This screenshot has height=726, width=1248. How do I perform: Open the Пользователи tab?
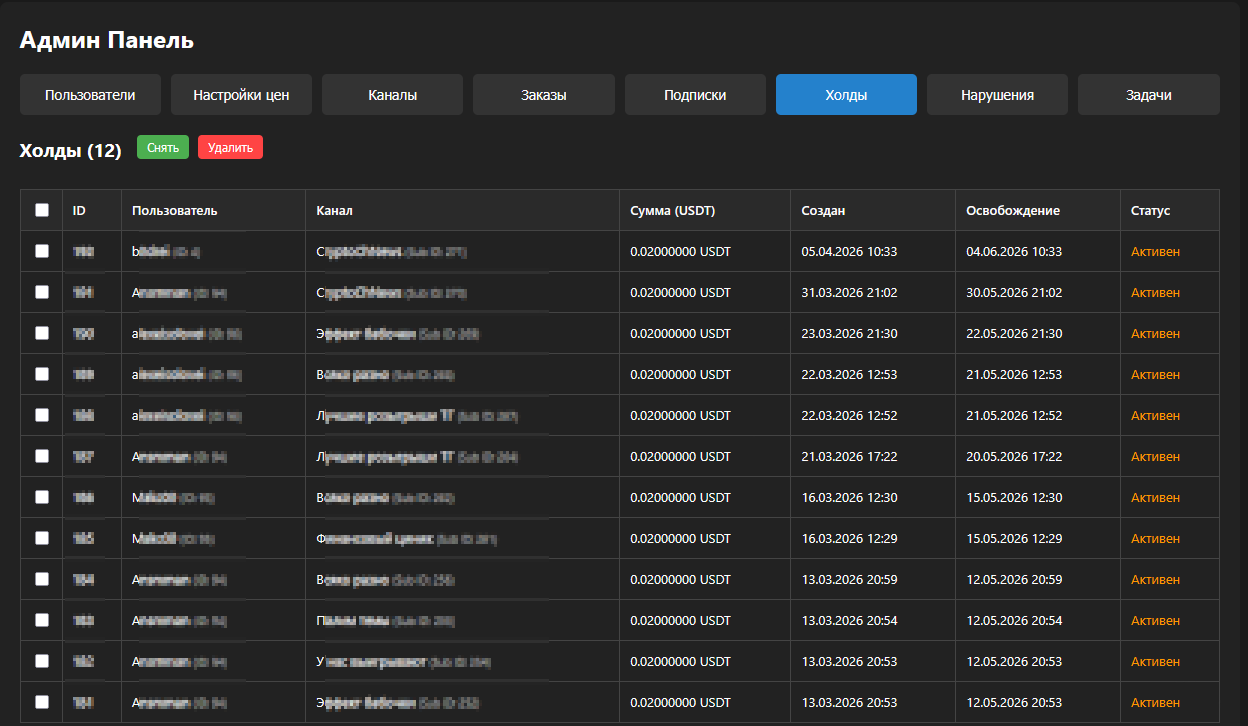[90, 95]
